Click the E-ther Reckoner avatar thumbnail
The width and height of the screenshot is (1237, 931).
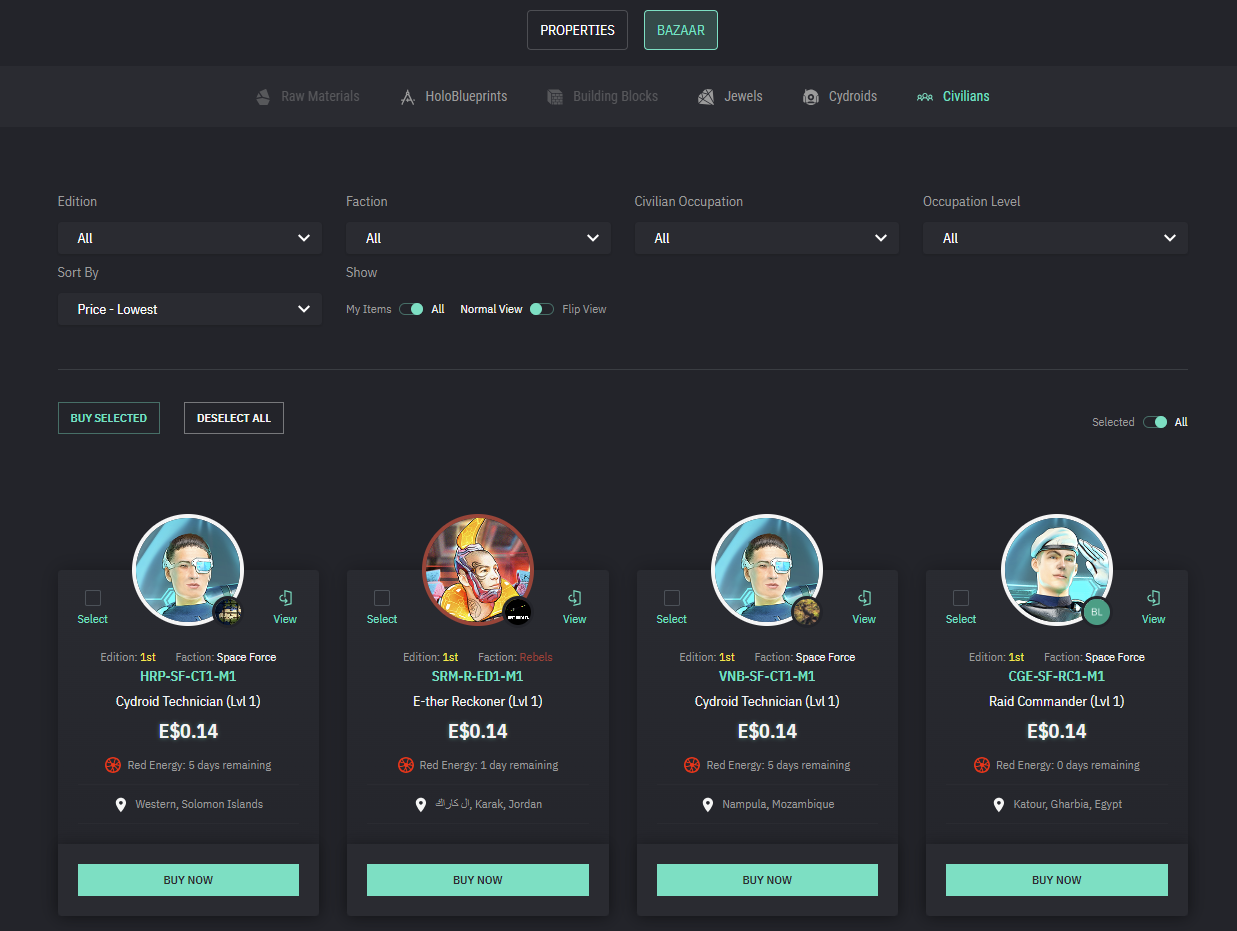477,570
